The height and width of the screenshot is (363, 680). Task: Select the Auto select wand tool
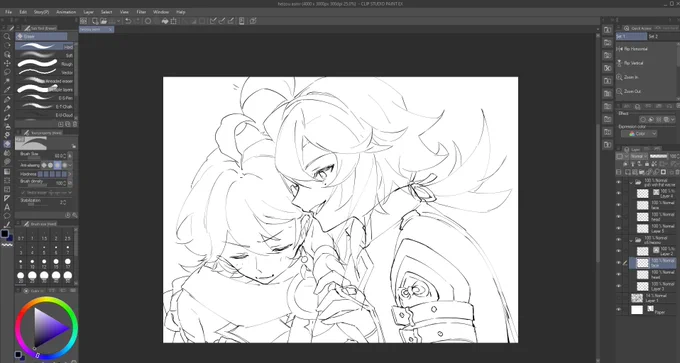tap(7, 81)
